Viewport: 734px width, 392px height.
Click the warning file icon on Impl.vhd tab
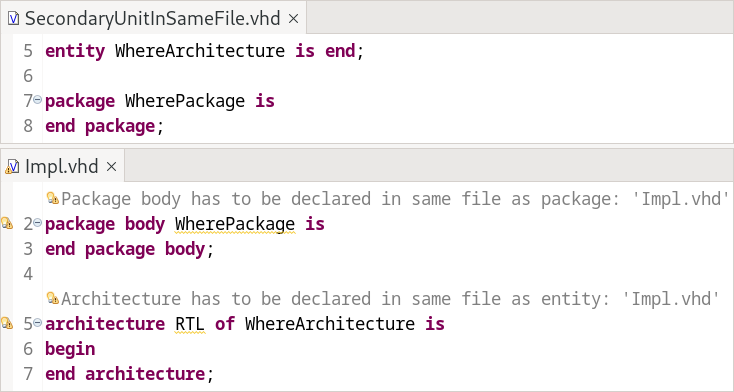tap(12, 166)
